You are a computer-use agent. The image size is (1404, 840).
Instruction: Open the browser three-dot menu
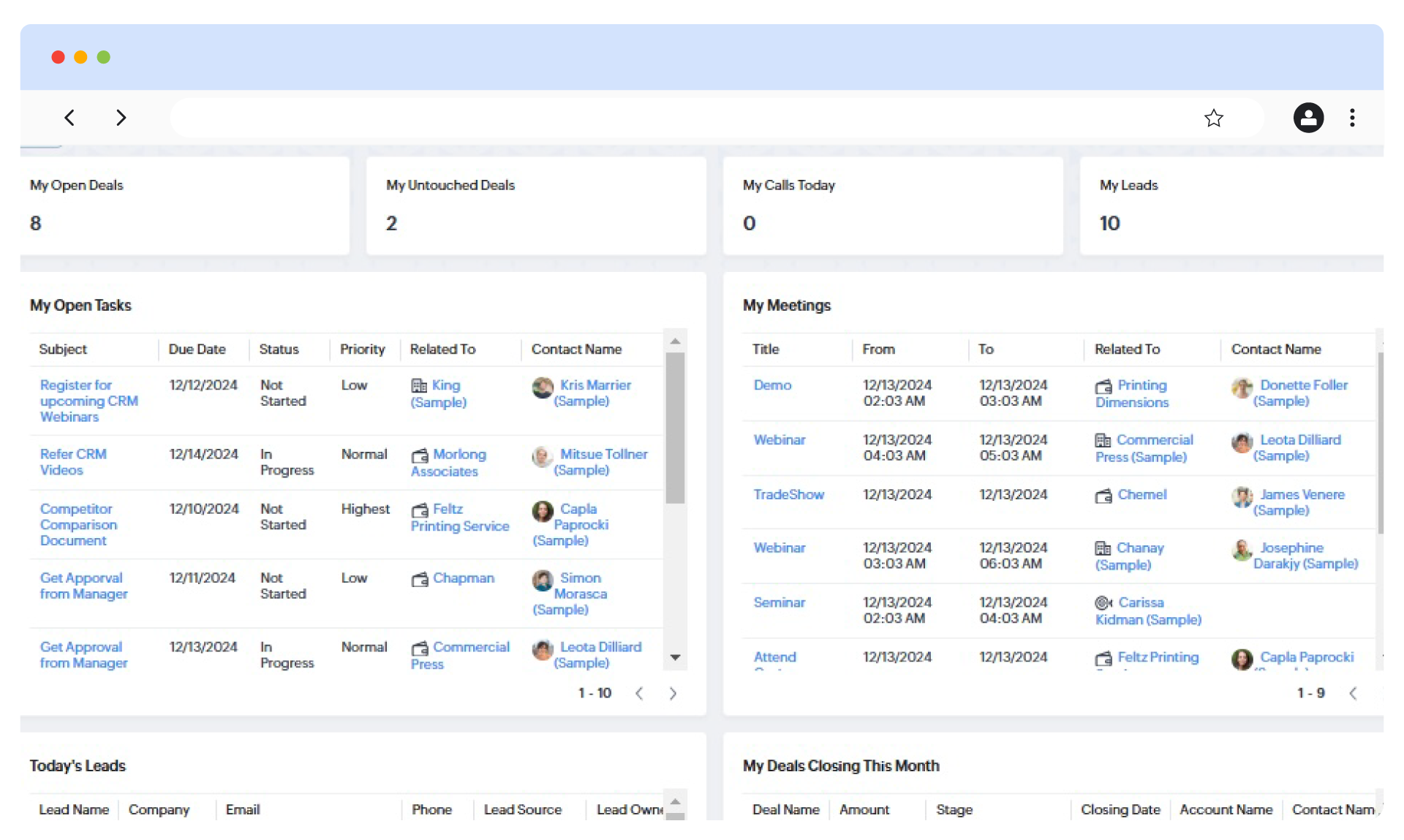[x=1352, y=118]
